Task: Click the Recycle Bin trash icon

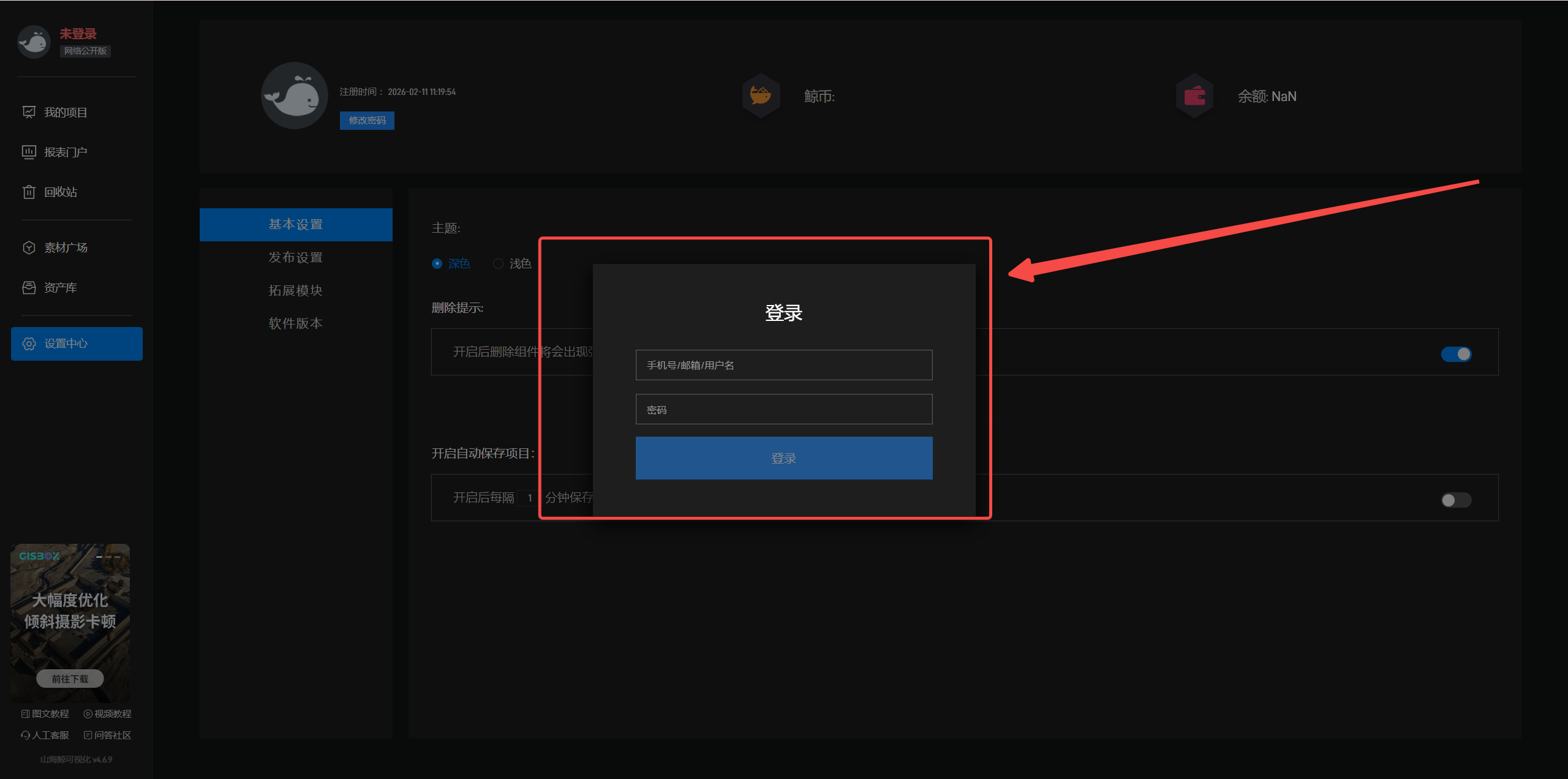Action: coord(29,192)
